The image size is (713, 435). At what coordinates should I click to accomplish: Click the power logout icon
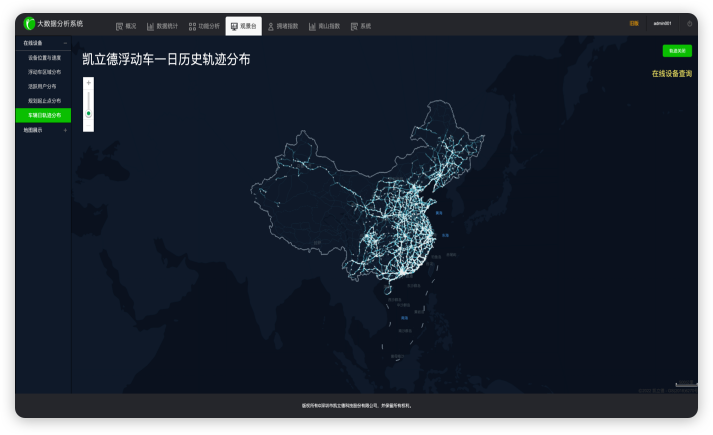click(x=689, y=23)
